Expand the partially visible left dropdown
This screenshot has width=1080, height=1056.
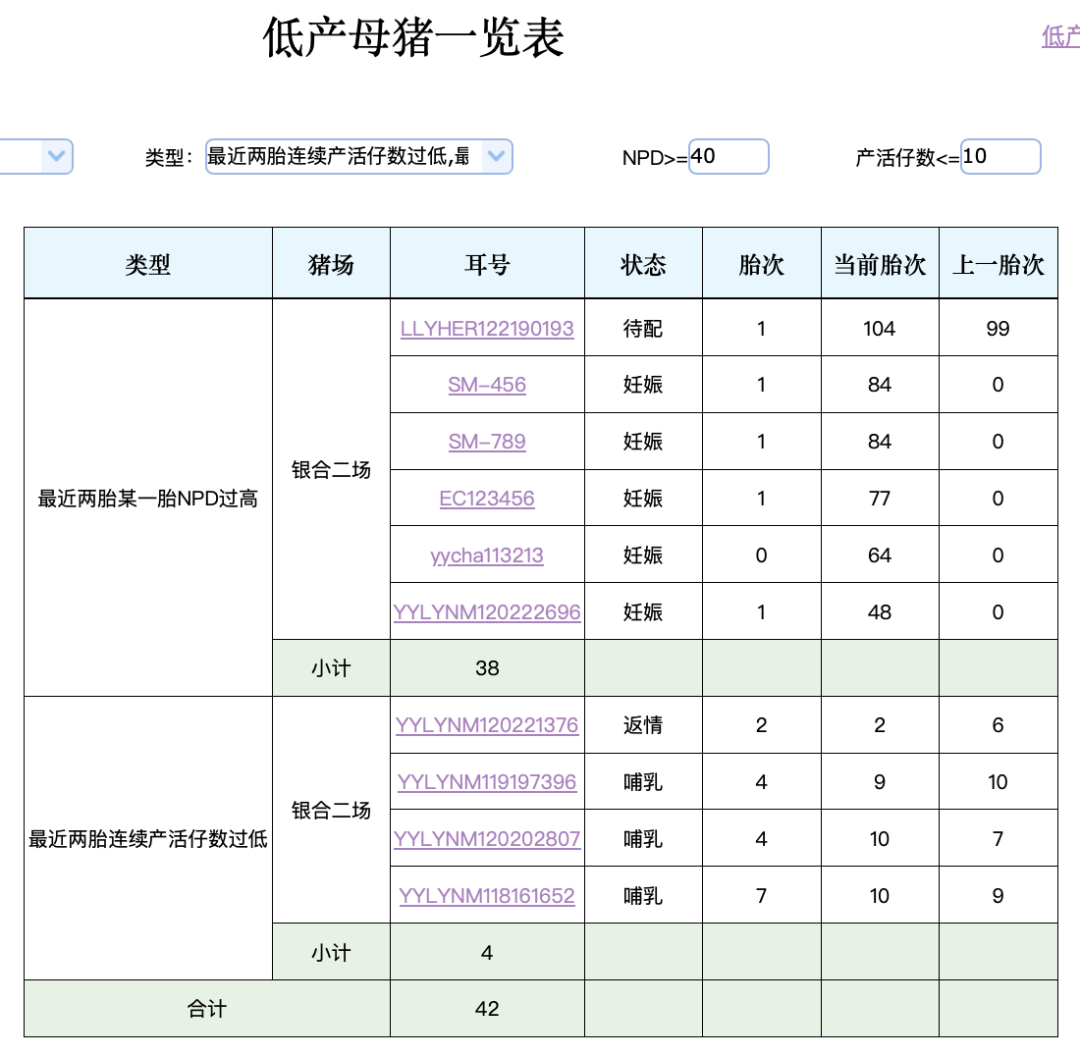[56, 157]
